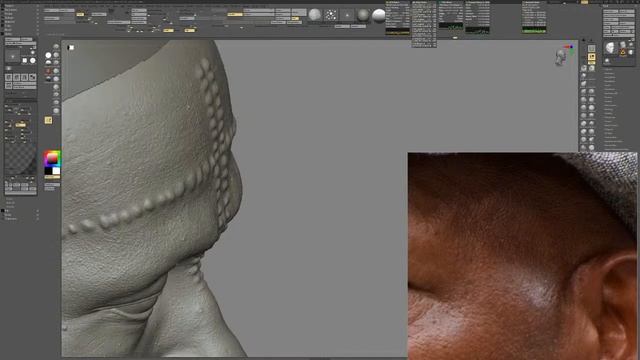Click top-left brush sphere in right shelf icon grid

pyautogui.click(x=584, y=68)
